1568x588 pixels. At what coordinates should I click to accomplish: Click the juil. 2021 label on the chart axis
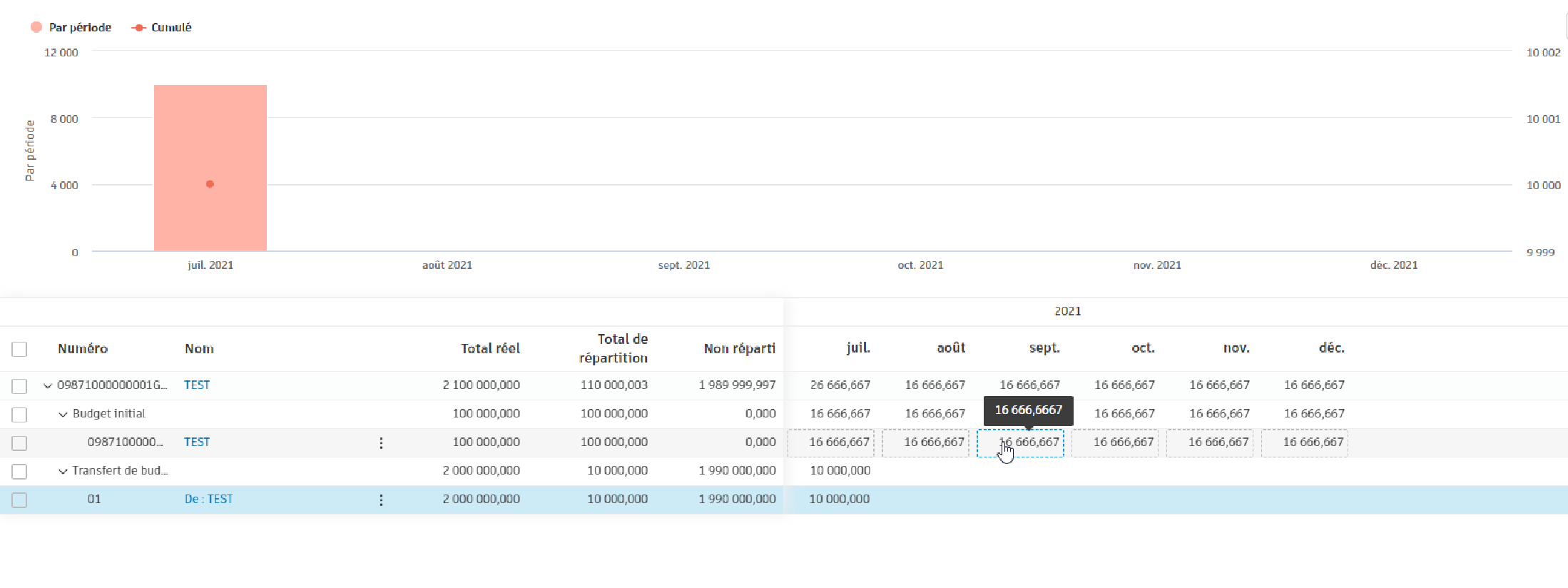[x=210, y=265]
